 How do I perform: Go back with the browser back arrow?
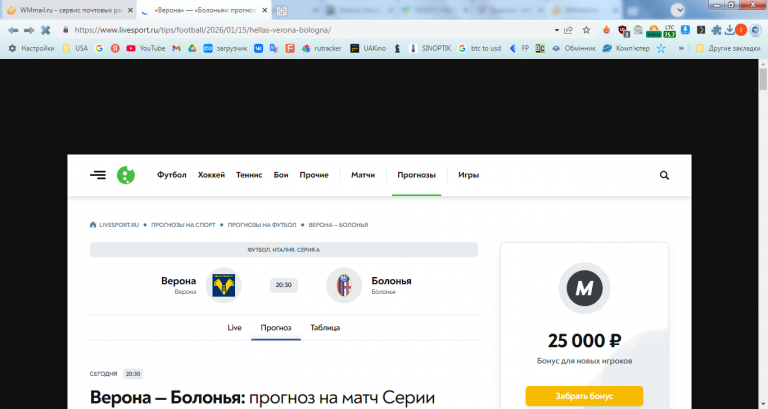coord(13,30)
